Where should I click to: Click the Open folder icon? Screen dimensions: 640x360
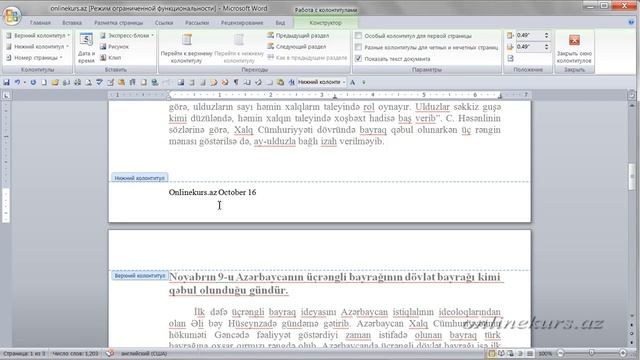[x=55, y=82]
